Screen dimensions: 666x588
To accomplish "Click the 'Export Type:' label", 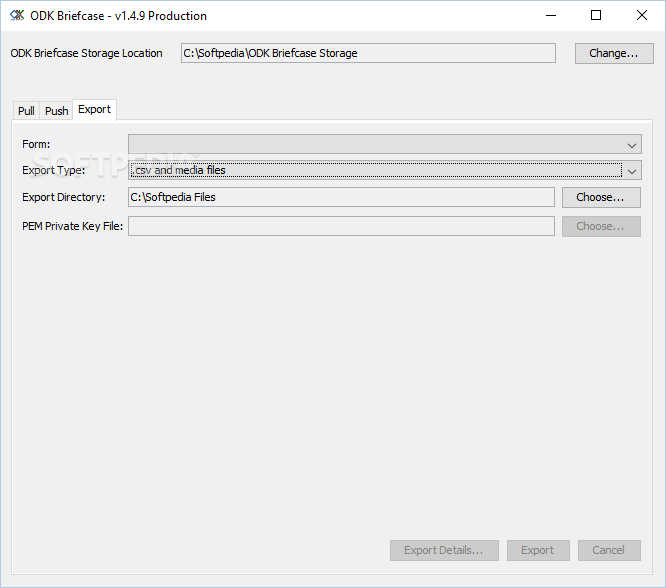I will tap(54, 171).
